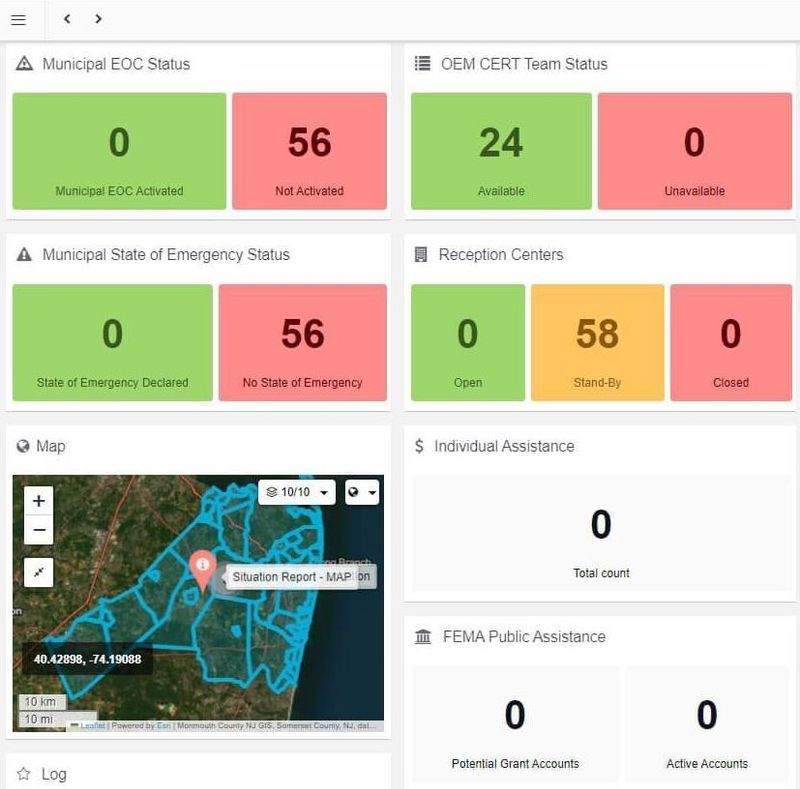The height and width of the screenshot is (789, 800).
Task: Click the star icon next to Log
Action: click(22, 774)
